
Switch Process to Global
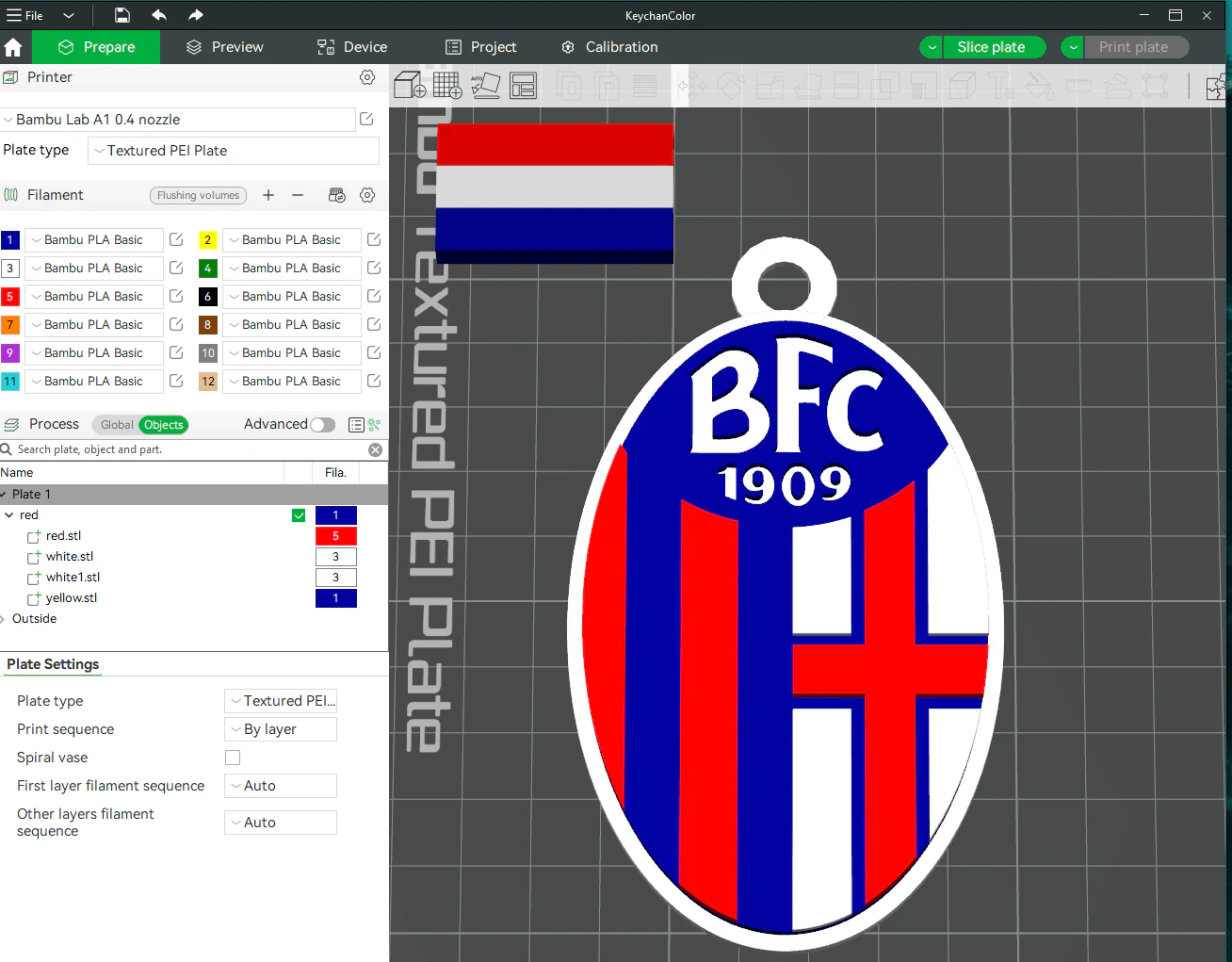point(117,425)
